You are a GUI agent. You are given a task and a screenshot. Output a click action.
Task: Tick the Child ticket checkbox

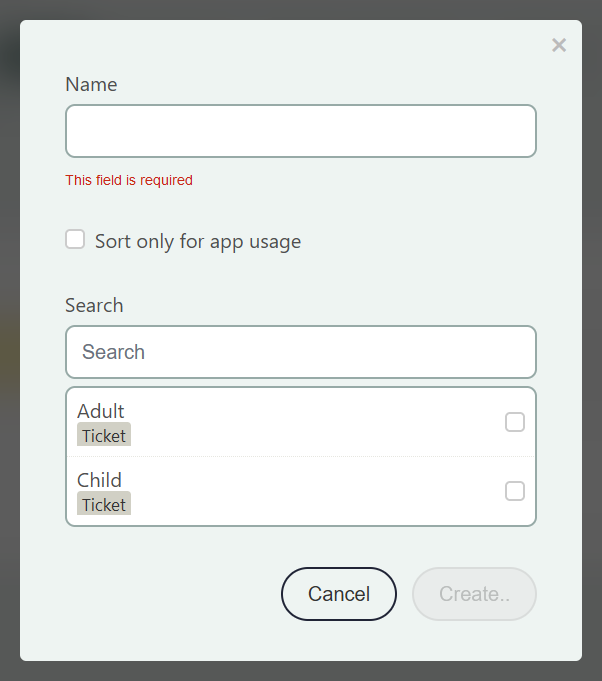point(514,491)
